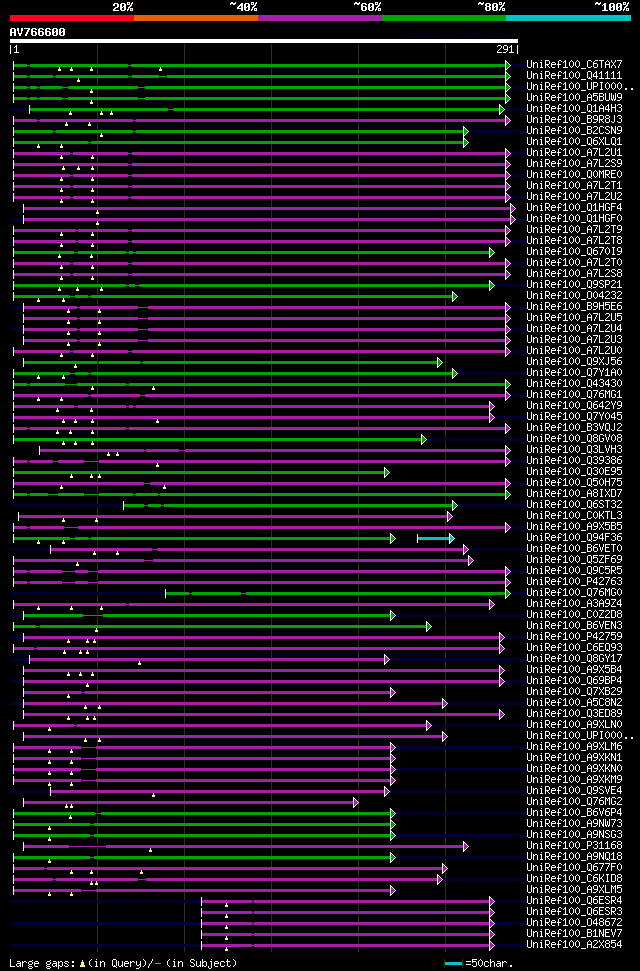The image size is (640, 971).
Task: Select the UniRef100_B9R8J3 label
Action: pos(574,120)
